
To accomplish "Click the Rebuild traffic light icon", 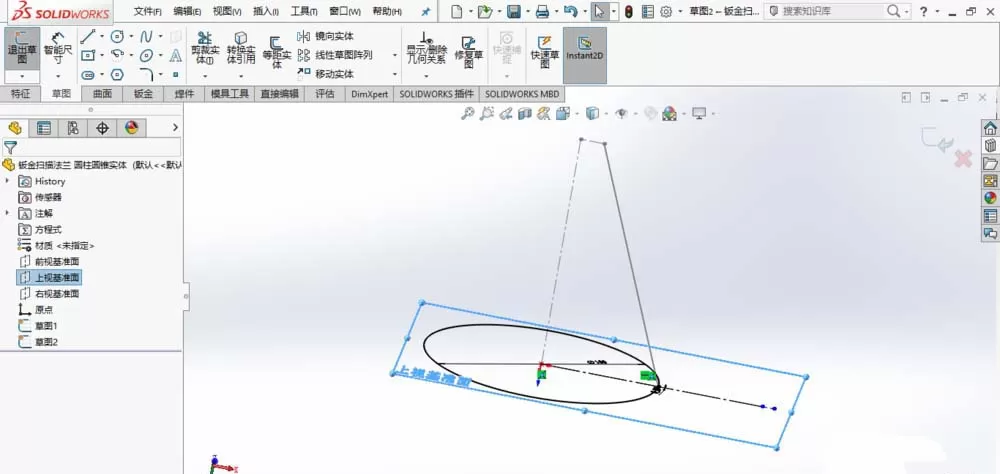I will coord(628,11).
